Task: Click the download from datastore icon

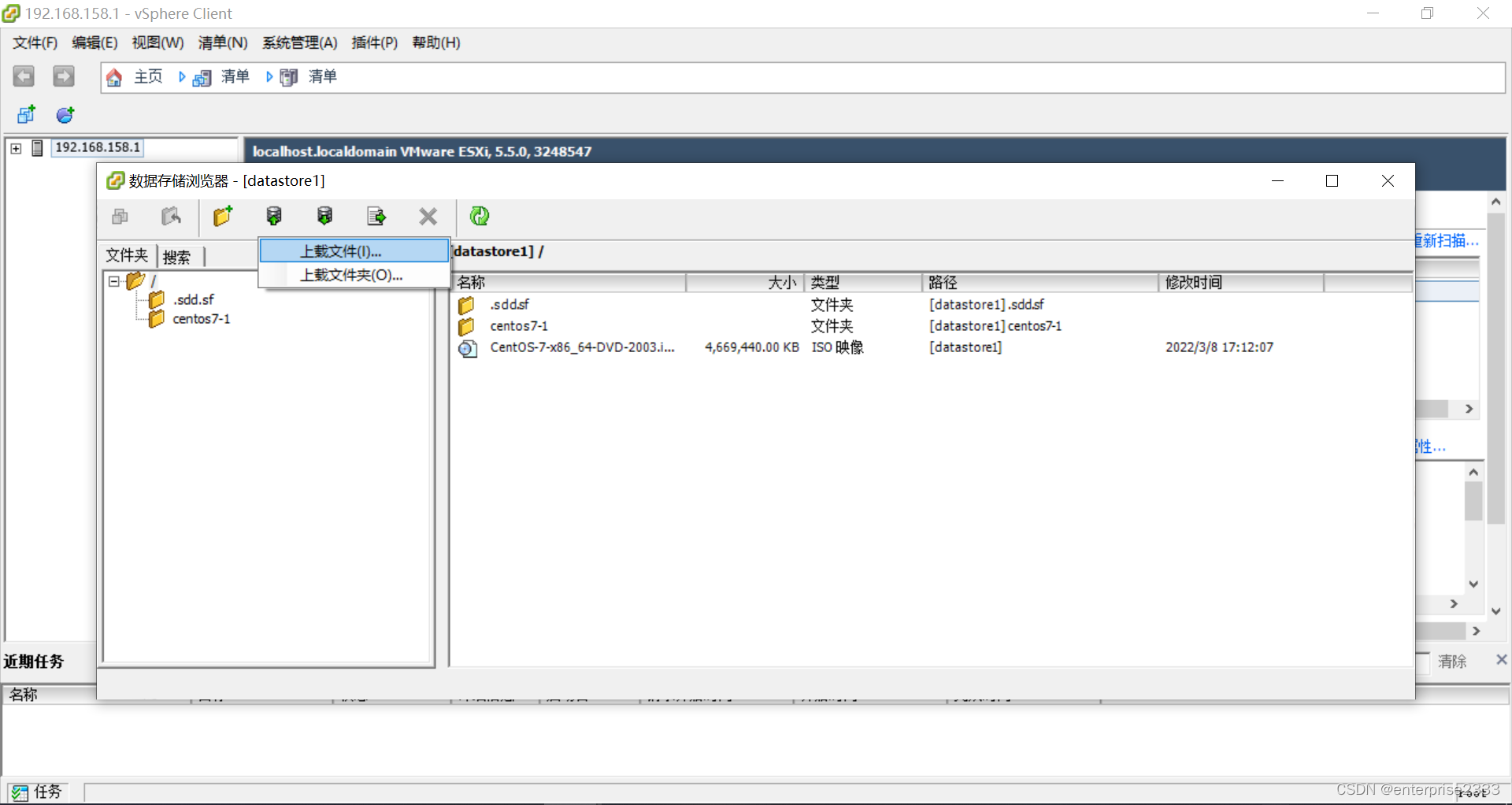Action: [324, 216]
